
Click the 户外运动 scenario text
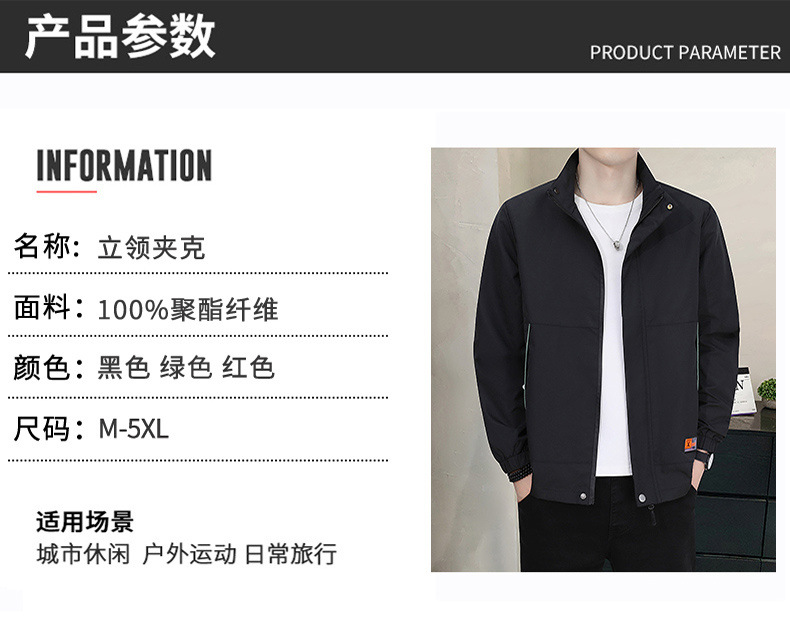189,554
